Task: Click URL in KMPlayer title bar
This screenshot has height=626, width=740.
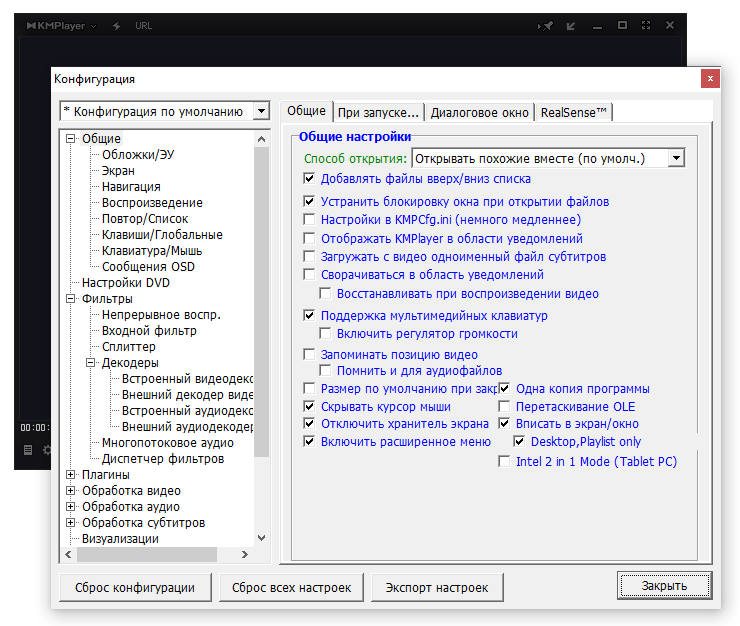Action: tap(143, 26)
